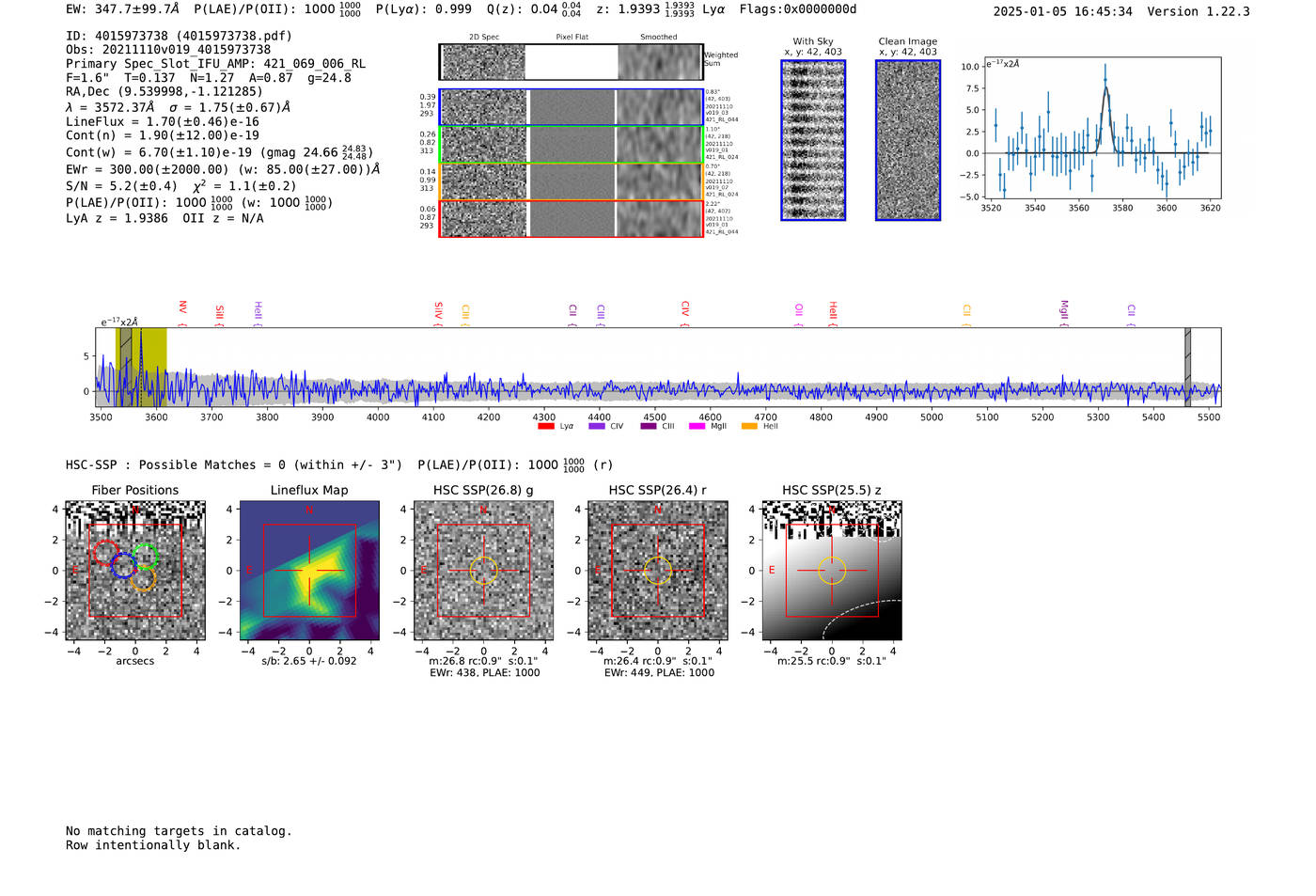Click the ID: 4015973738 text line
The width and height of the screenshot is (1316, 896).
tap(179, 36)
